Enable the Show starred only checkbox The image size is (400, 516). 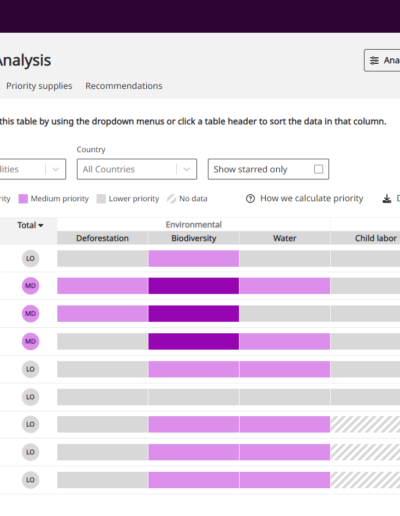pos(318,169)
